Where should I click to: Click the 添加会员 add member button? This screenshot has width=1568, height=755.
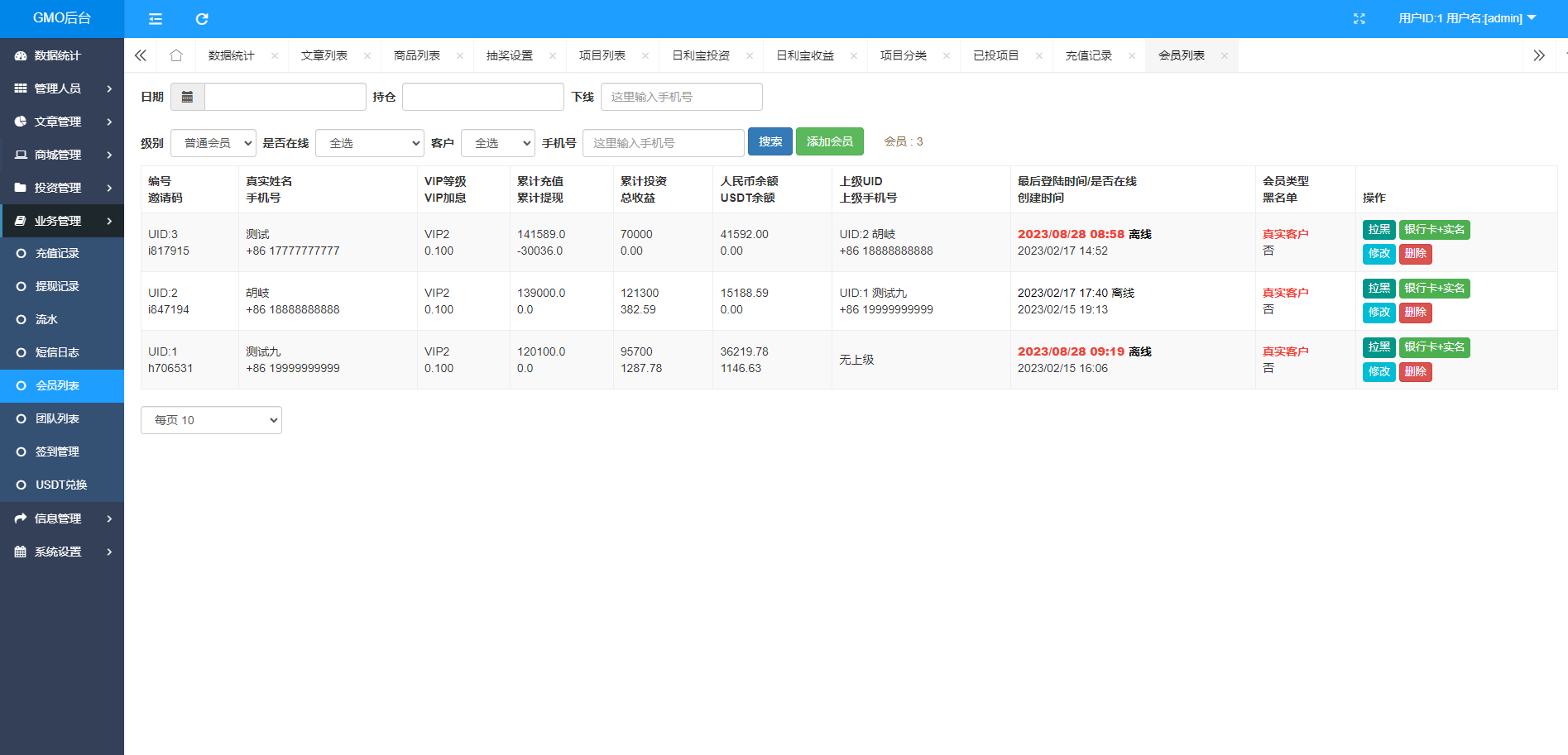pyautogui.click(x=828, y=141)
